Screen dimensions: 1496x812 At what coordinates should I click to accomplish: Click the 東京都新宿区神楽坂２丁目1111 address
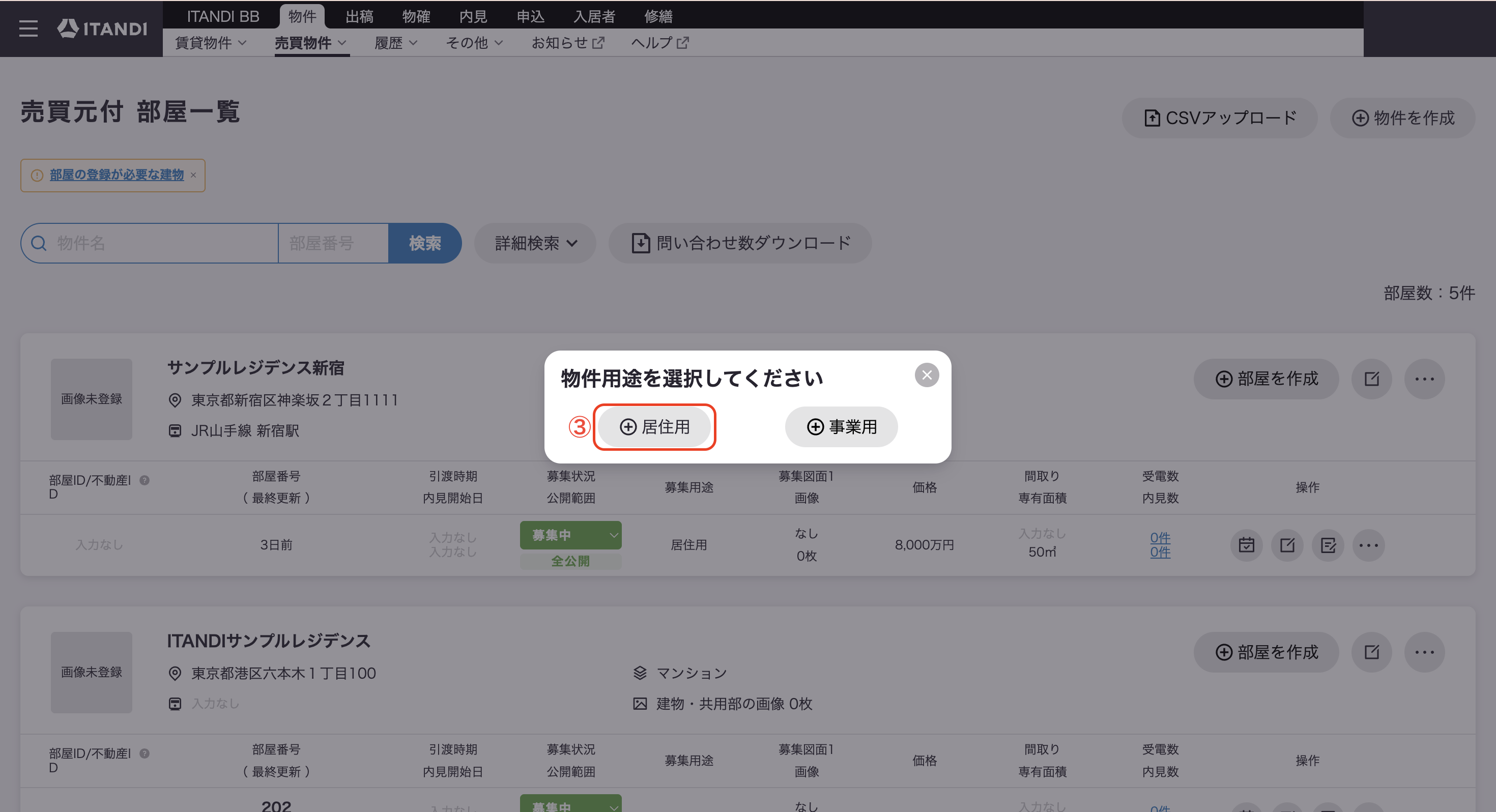pyautogui.click(x=295, y=400)
